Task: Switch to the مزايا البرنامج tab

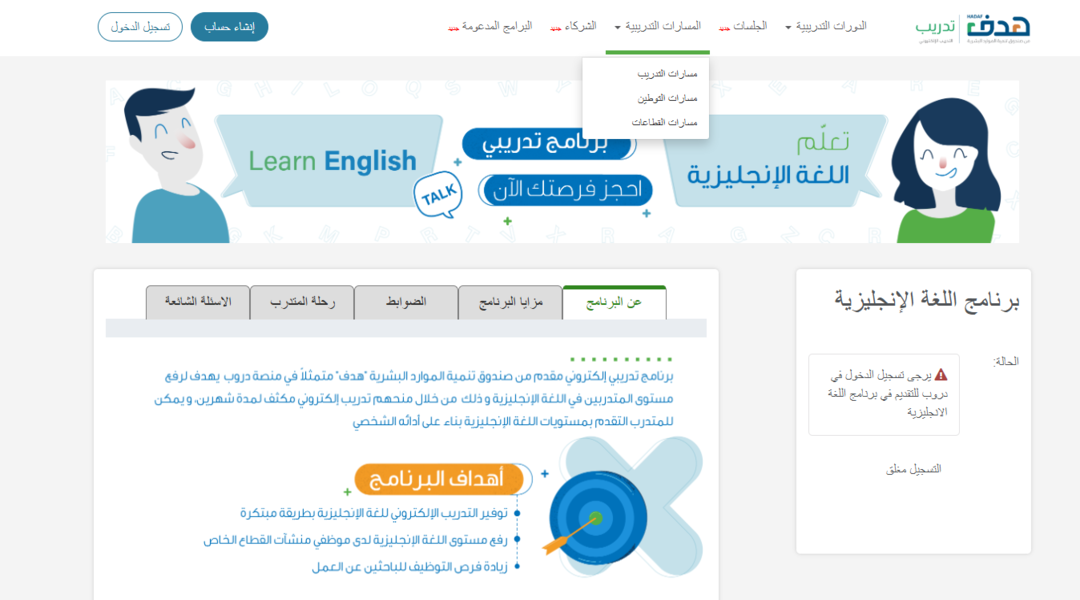Action: pyautogui.click(x=510, y=302)
